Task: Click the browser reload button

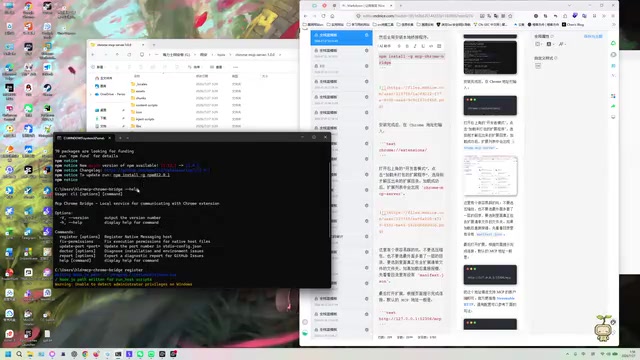Action: [323, 16]
